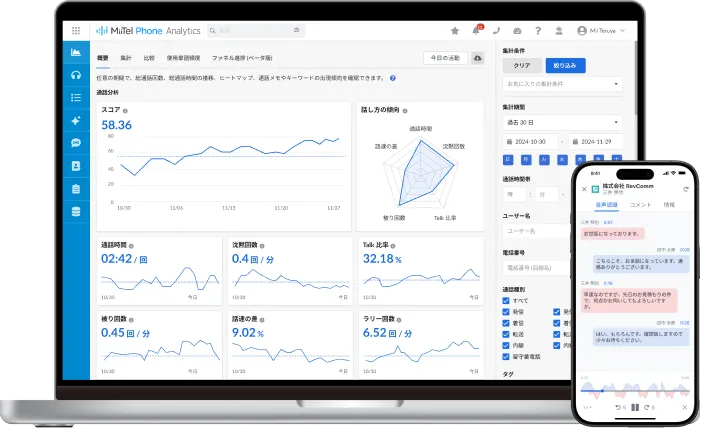This screenshot has width=701, height=428.
Task: Select the sparkle AI icon in sidebar
Action: tap(76, 120)
